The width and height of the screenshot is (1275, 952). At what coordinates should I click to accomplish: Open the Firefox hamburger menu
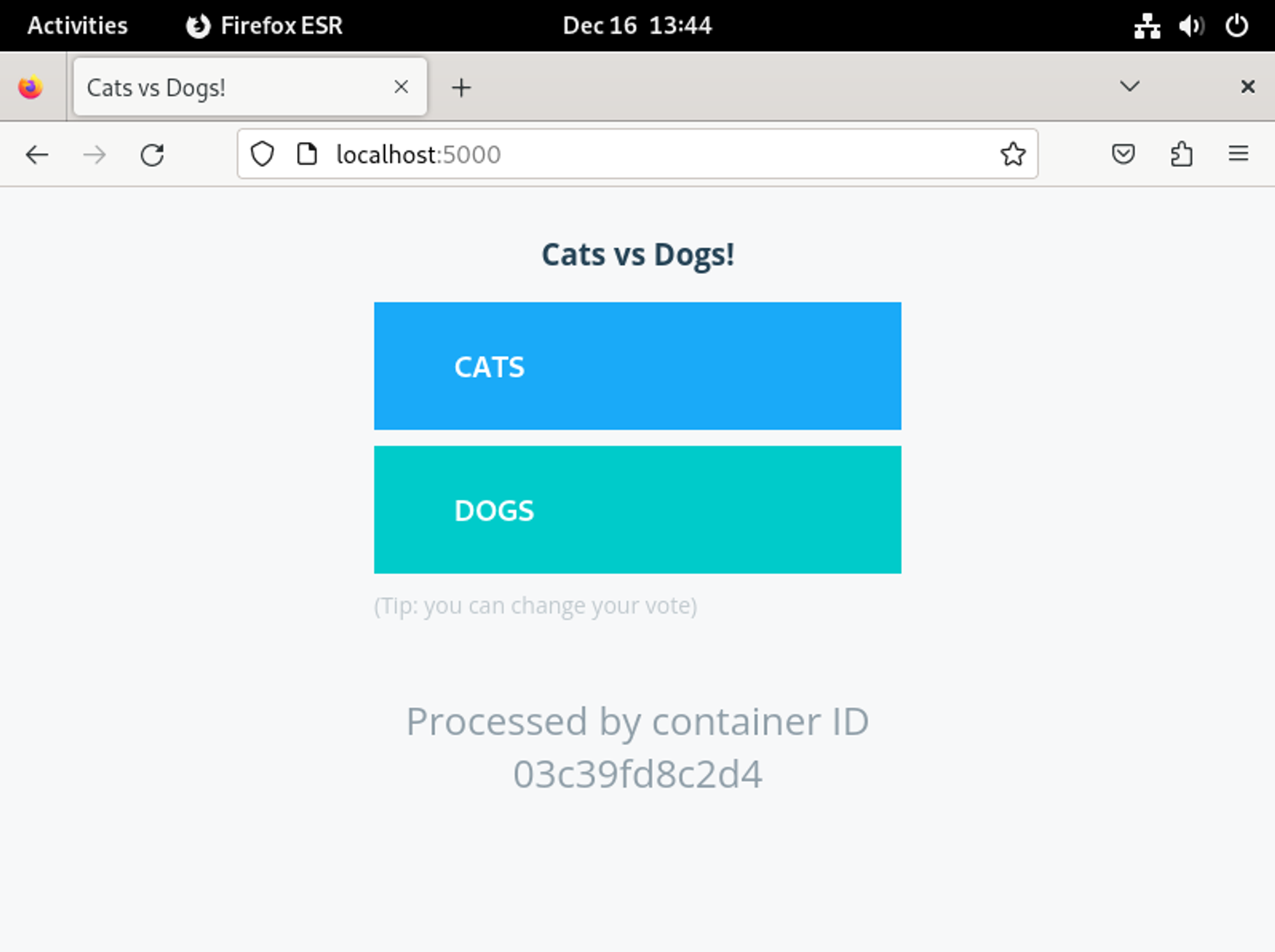click(1239, 154)
